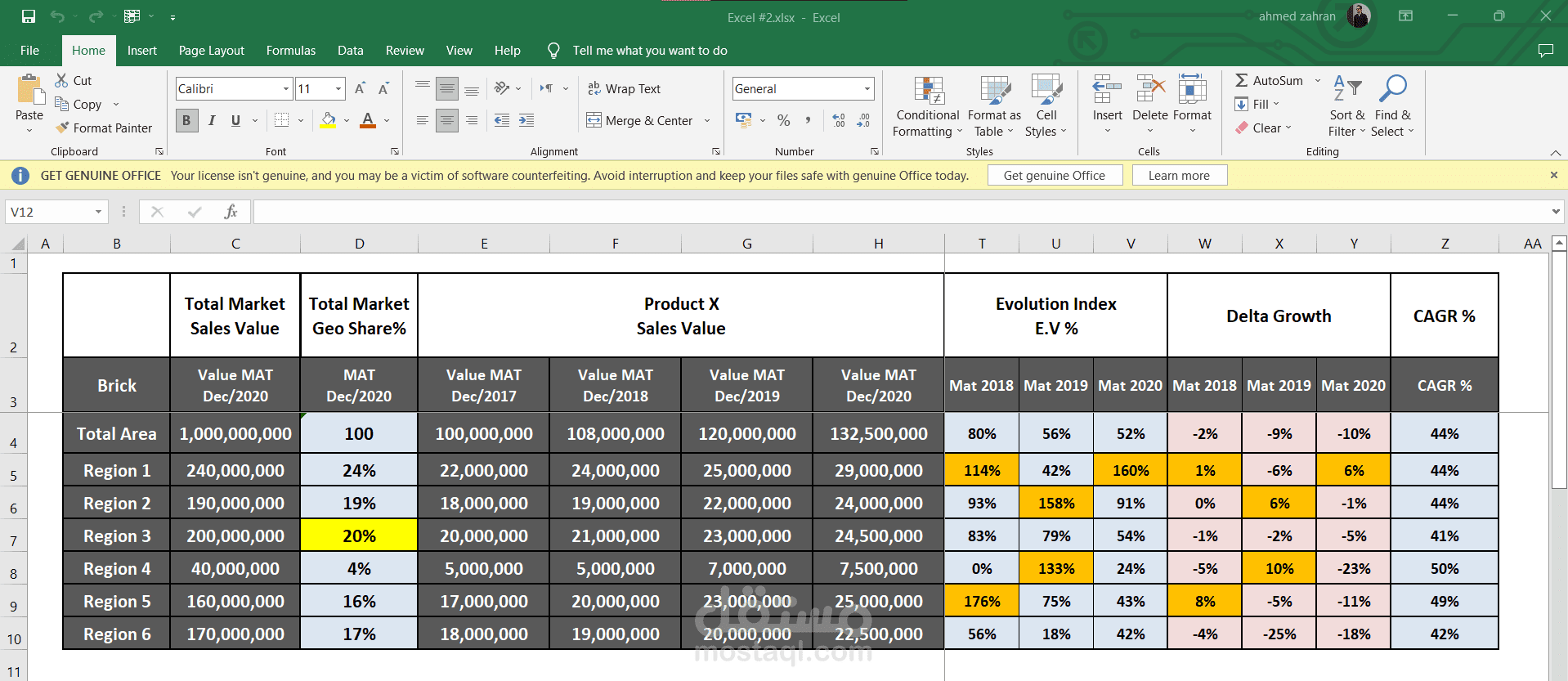The image size is (1568, 681).
Task: Click the Get genuine Office button
Action: tap(1054, 175)
